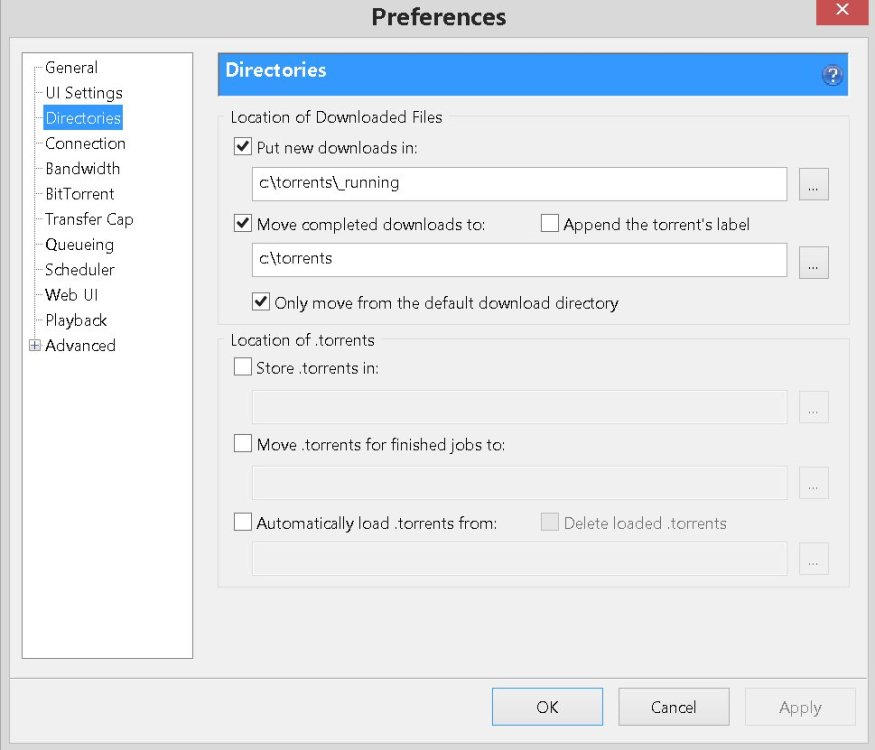Click the help question mark icon

click(x=831, y=76)
